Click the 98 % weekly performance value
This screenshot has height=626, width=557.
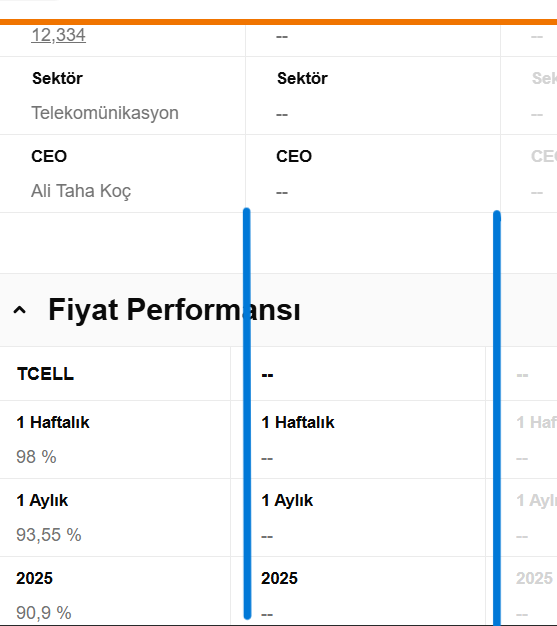click(x=36, y=457)
